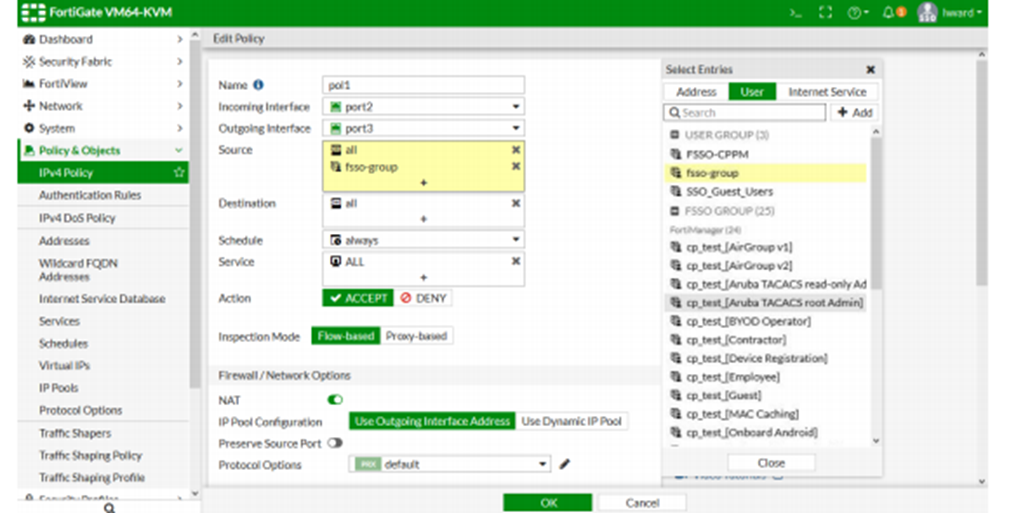Set Action to ACCEPT

[358, 298]
